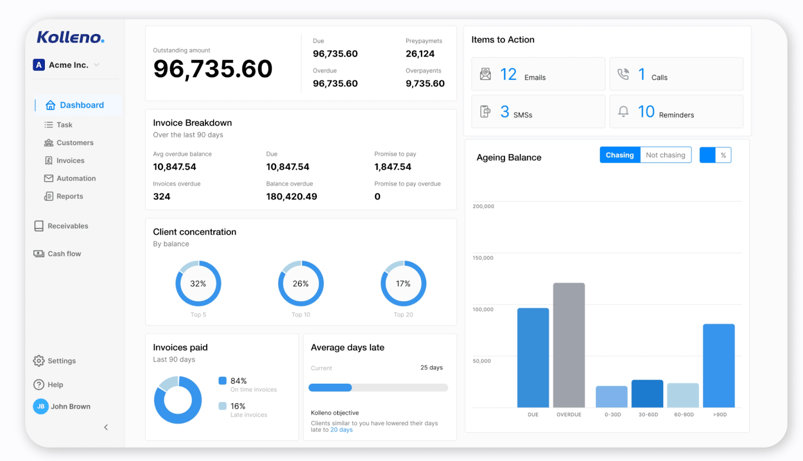
Task: Click the gray OVERDUE bar in chart
Action: (x=569, y=345)
